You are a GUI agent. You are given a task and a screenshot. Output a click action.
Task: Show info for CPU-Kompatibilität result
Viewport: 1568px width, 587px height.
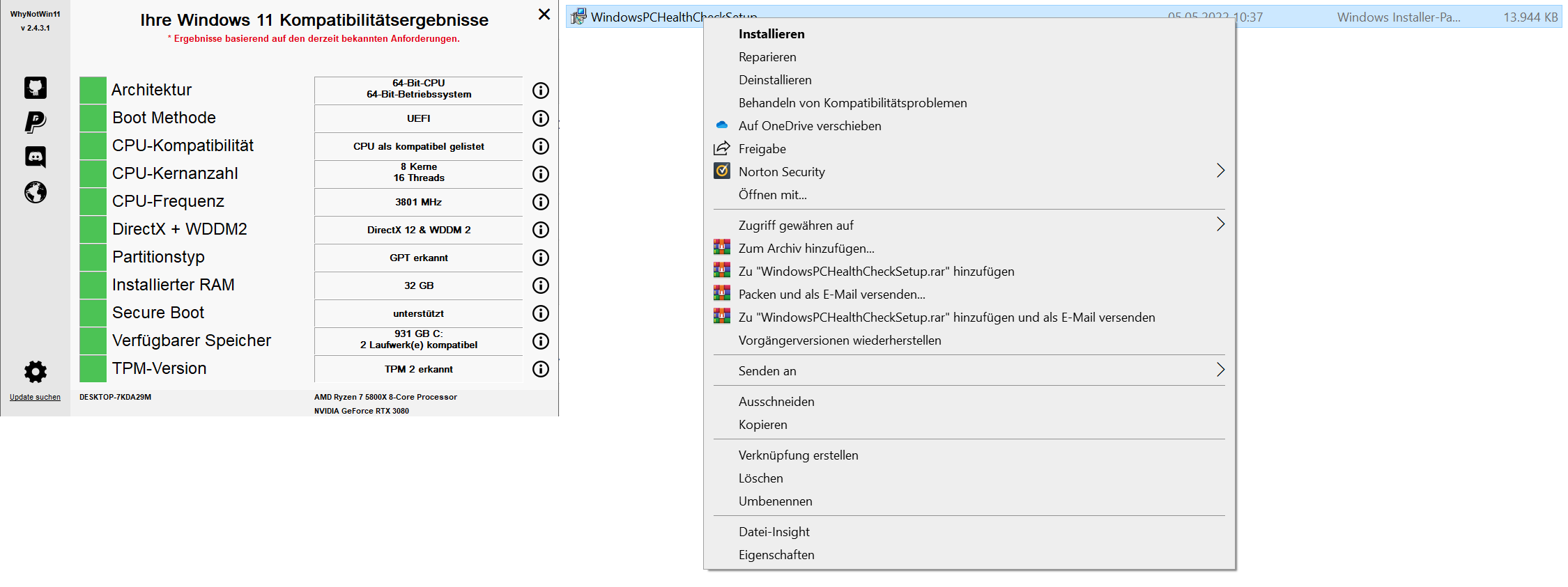(541, 146)
